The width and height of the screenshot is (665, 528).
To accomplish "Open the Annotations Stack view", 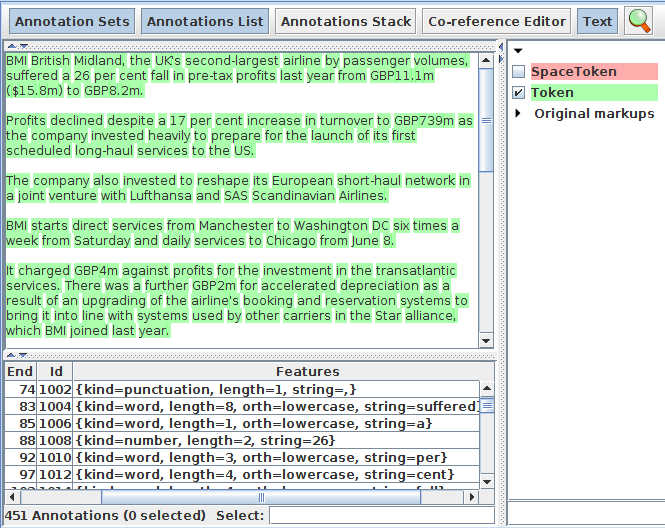I will click(345, 21).
